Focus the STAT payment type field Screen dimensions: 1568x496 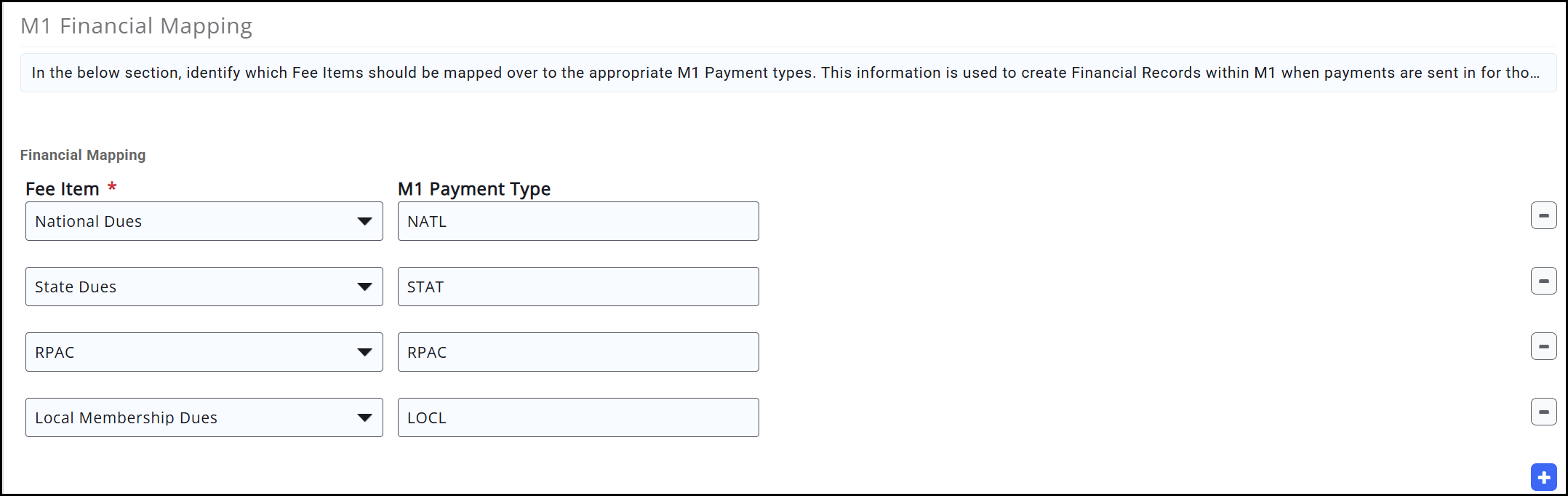coord(578,287)
